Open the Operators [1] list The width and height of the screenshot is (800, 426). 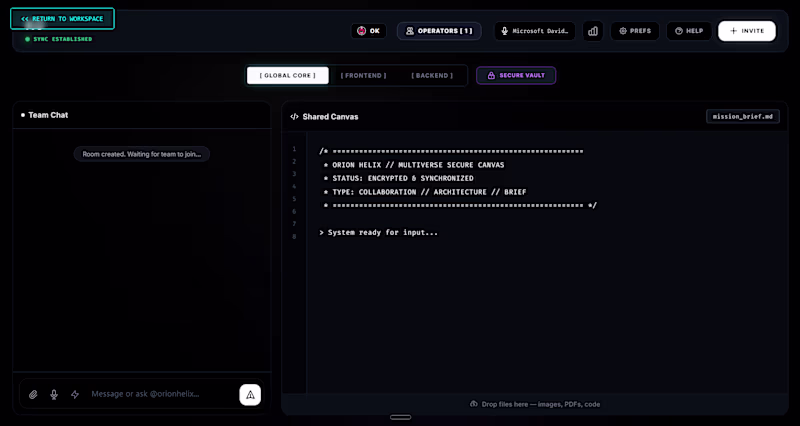coord(439,31)
